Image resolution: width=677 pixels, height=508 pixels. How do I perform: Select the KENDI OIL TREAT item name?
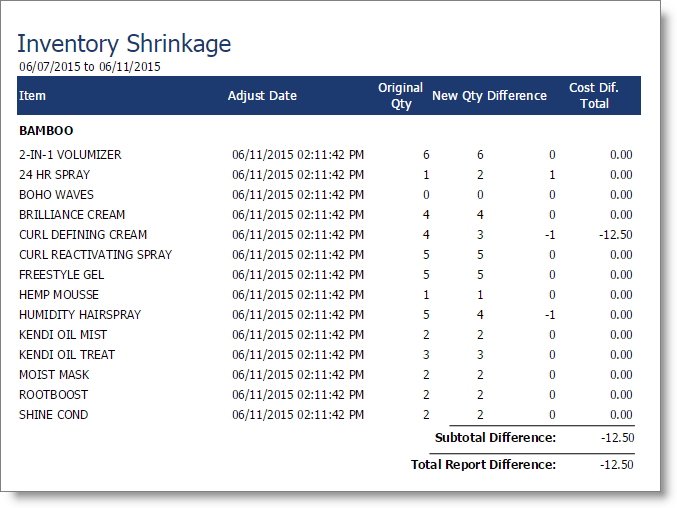pos(67,355)
